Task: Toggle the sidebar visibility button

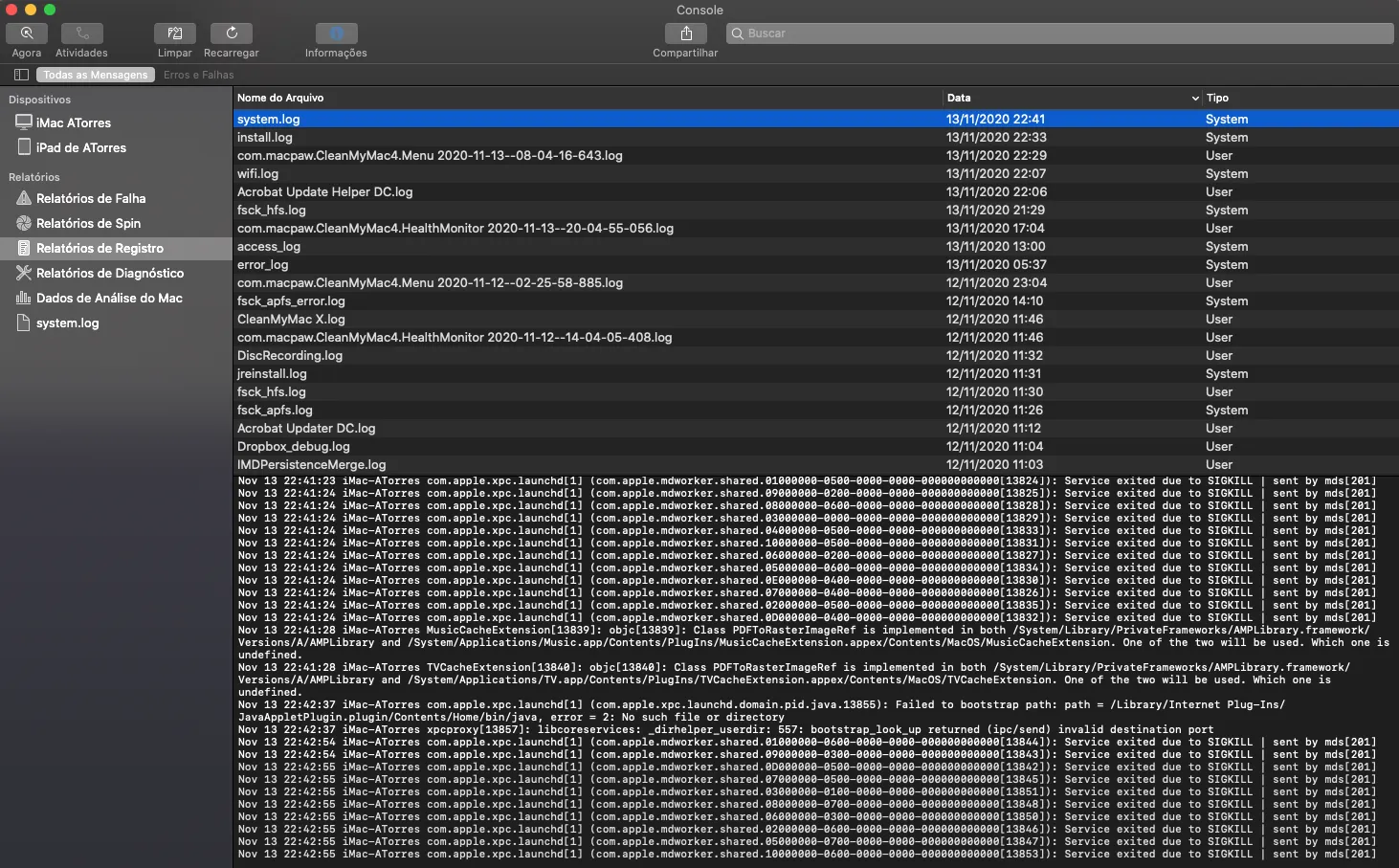Action: point(21,75)
